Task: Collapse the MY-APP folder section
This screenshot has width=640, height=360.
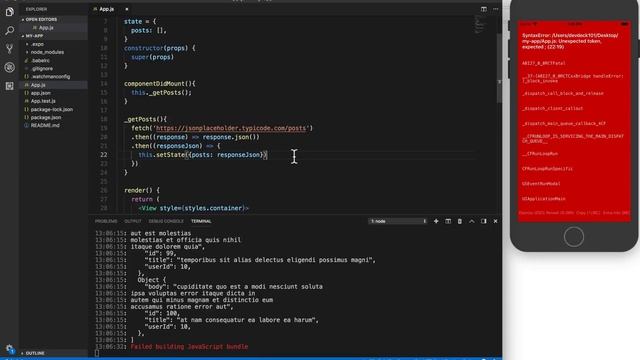Action: pos(34,36)
